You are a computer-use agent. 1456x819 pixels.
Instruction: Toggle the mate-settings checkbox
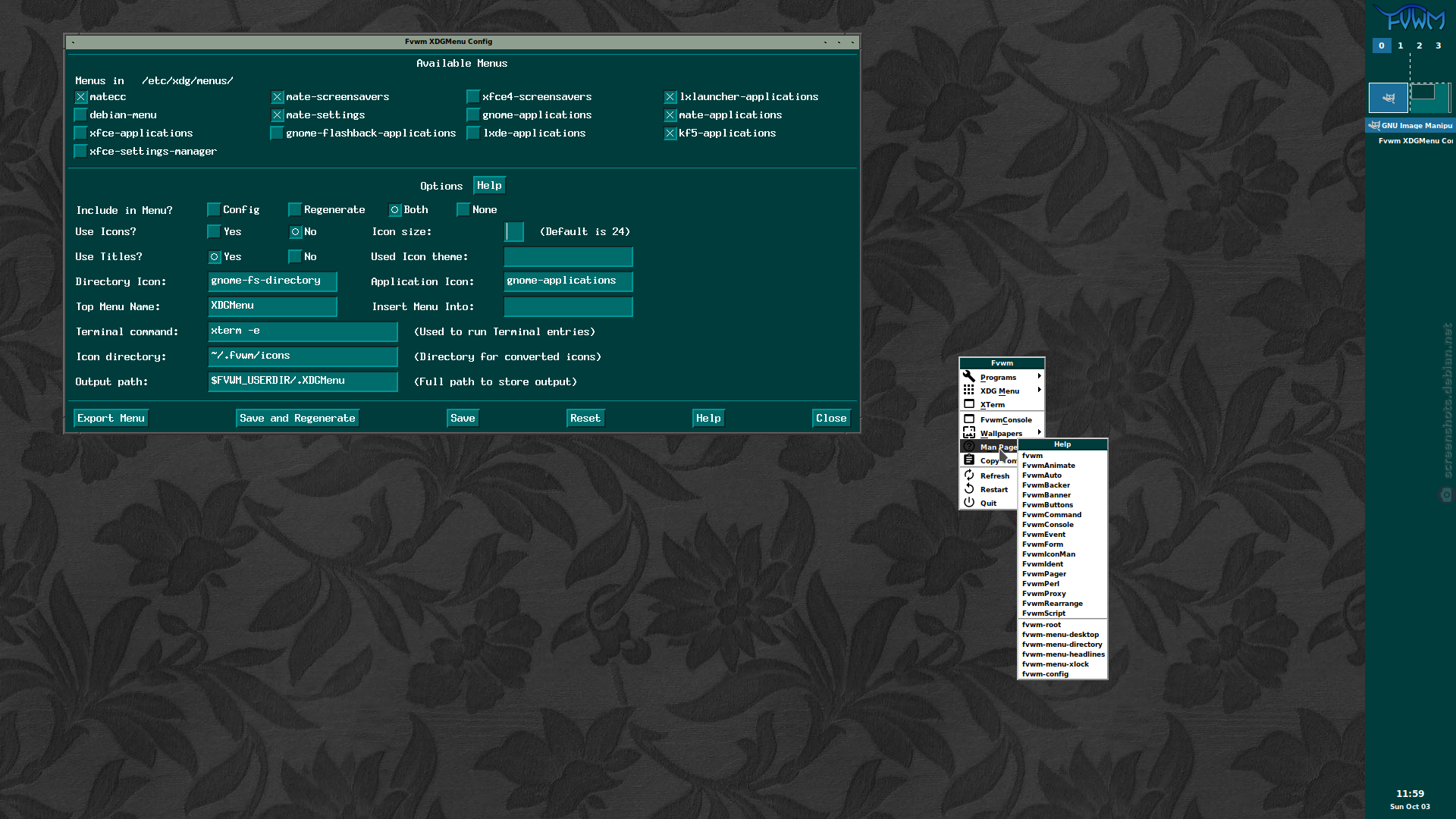click(x=278, y=115)
